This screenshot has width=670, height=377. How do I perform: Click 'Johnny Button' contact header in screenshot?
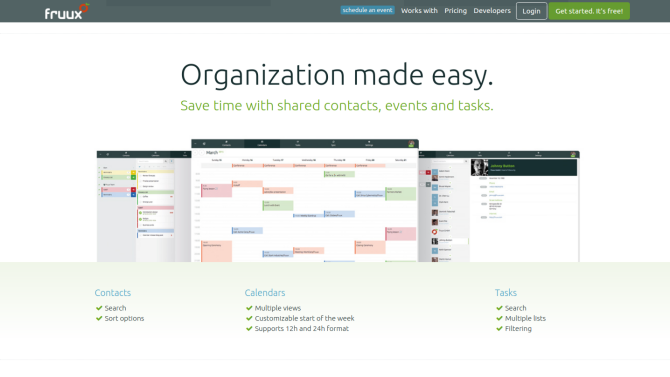524,167
